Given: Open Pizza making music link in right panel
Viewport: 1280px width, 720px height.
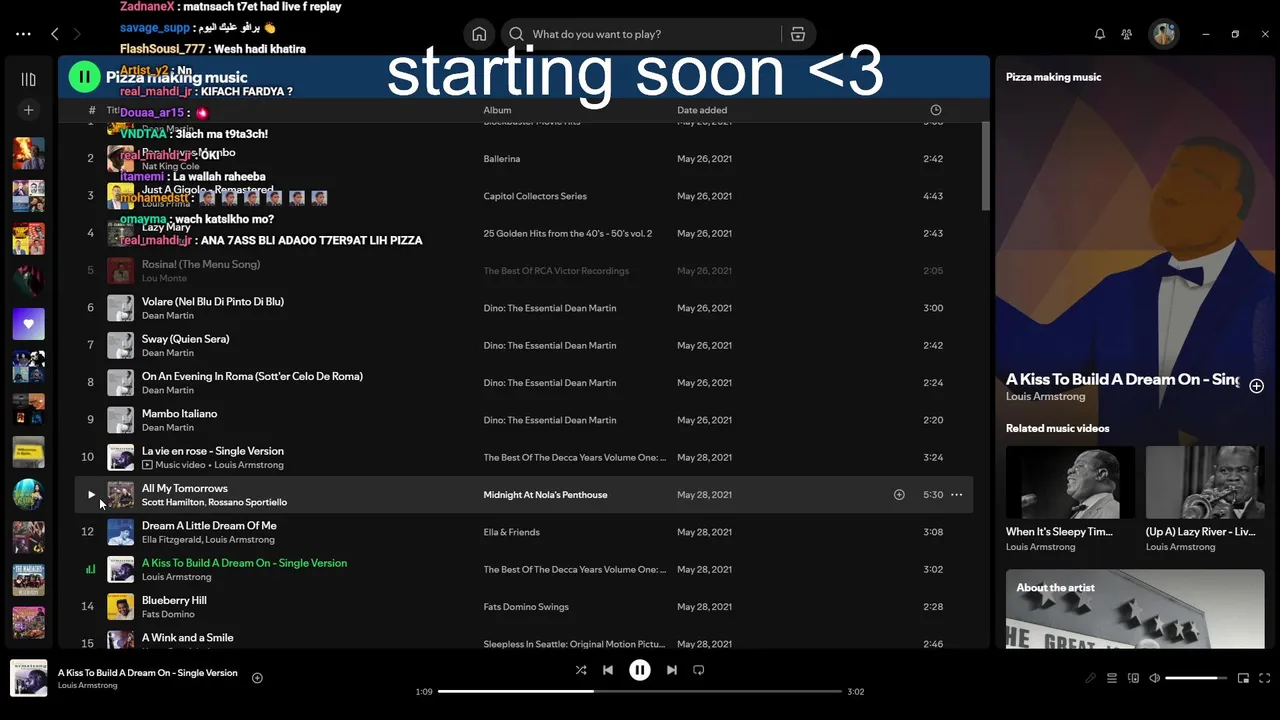Looking at the screenshot, I should pos(1053,77).
